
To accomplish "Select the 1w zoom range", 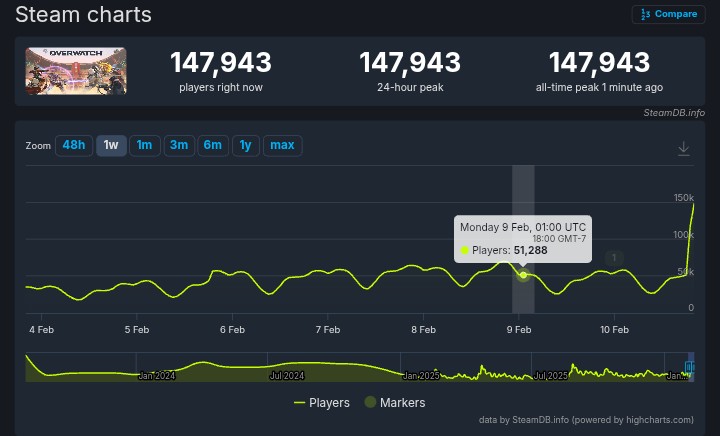I will coord(111,145).
